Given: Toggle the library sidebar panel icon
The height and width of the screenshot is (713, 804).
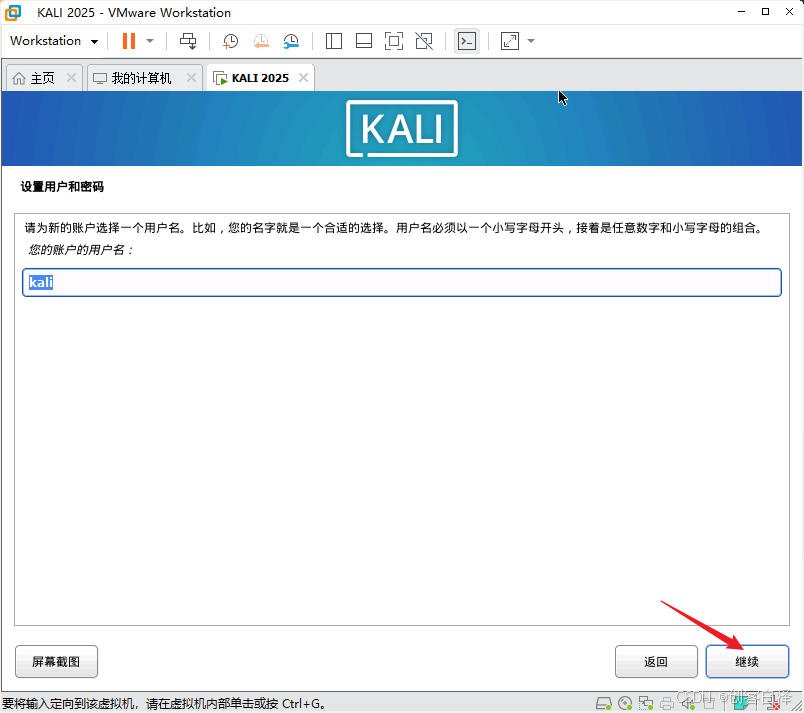Looking at the screenshot, I should (334, 41).
